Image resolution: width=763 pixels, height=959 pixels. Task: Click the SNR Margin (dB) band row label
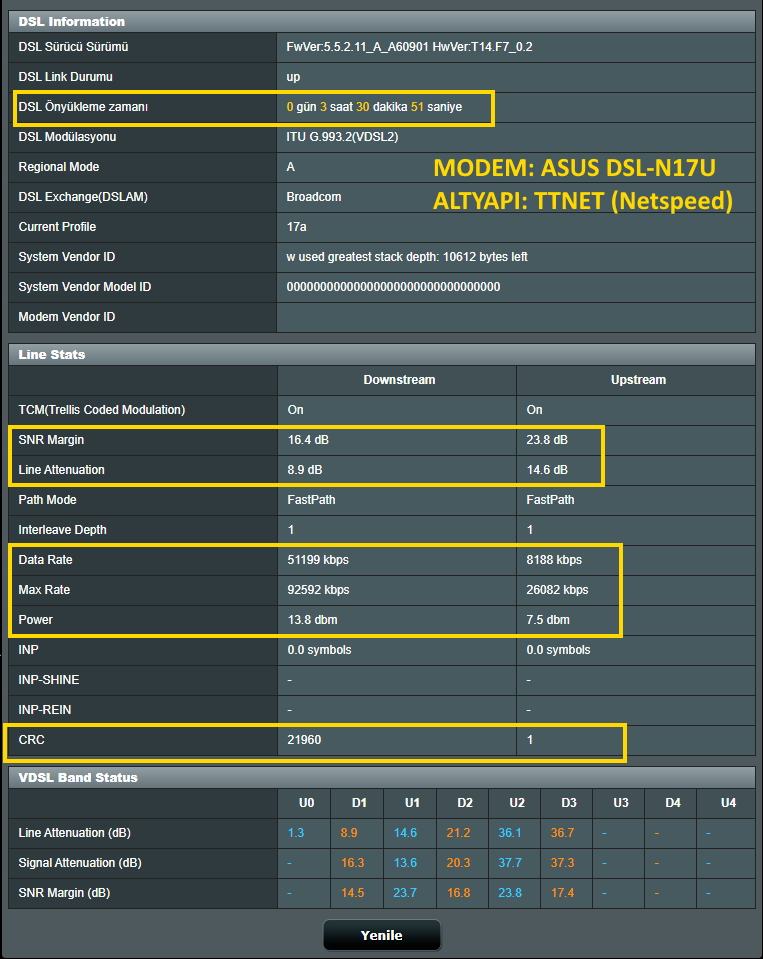pos(64,892)
